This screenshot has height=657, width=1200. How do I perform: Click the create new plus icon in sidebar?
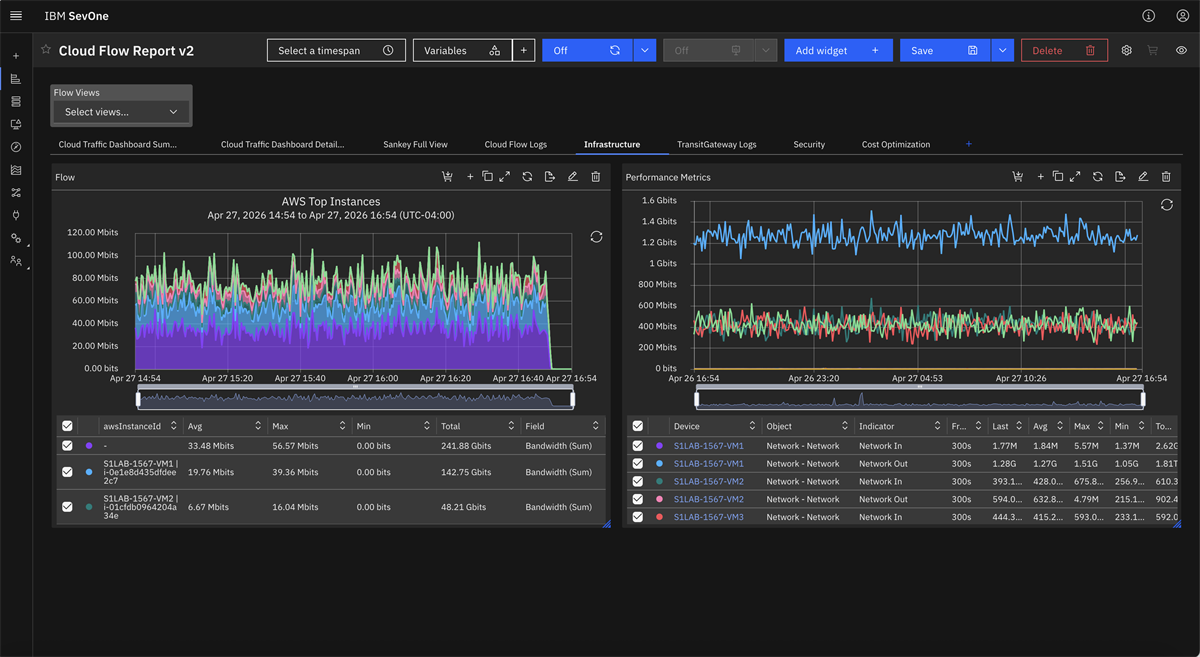pyautogui.click(x=16, y=56)
